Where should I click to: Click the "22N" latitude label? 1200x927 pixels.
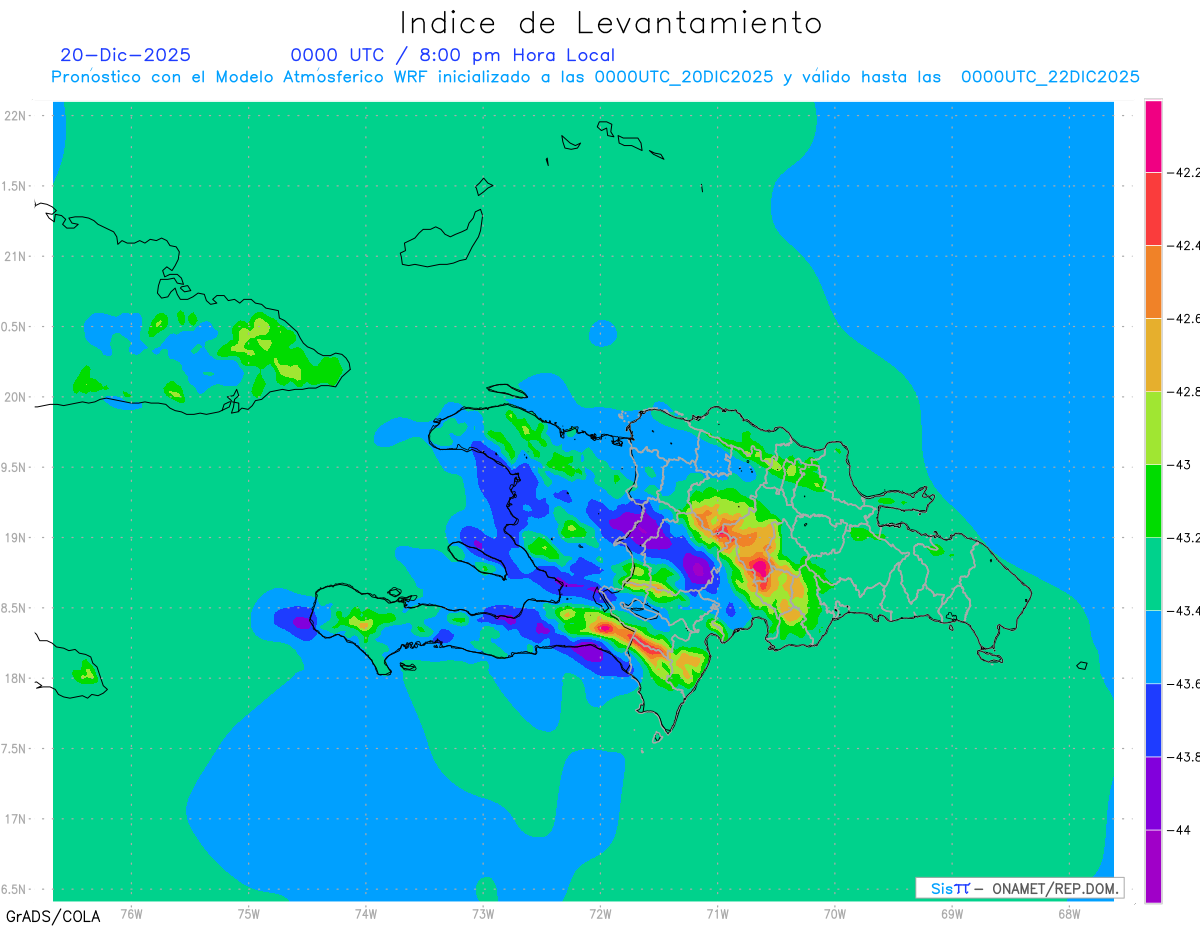16,115
